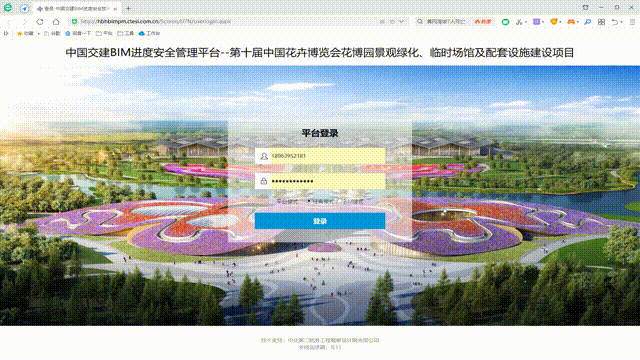Open the 收藏 favorites star bookmark

pyautogui.click(x=25, y=33)
